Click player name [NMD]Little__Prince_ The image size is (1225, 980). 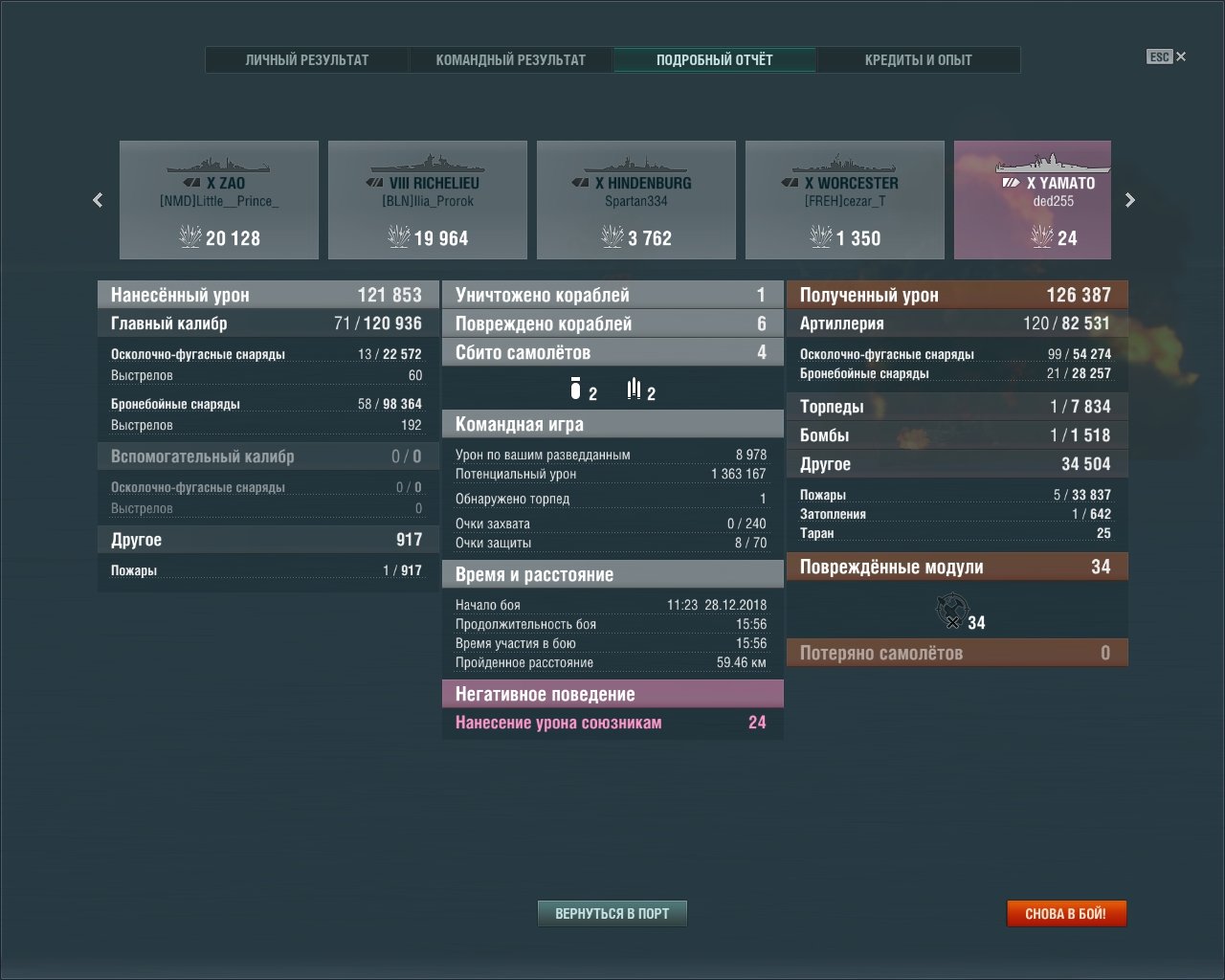(219, 202)
